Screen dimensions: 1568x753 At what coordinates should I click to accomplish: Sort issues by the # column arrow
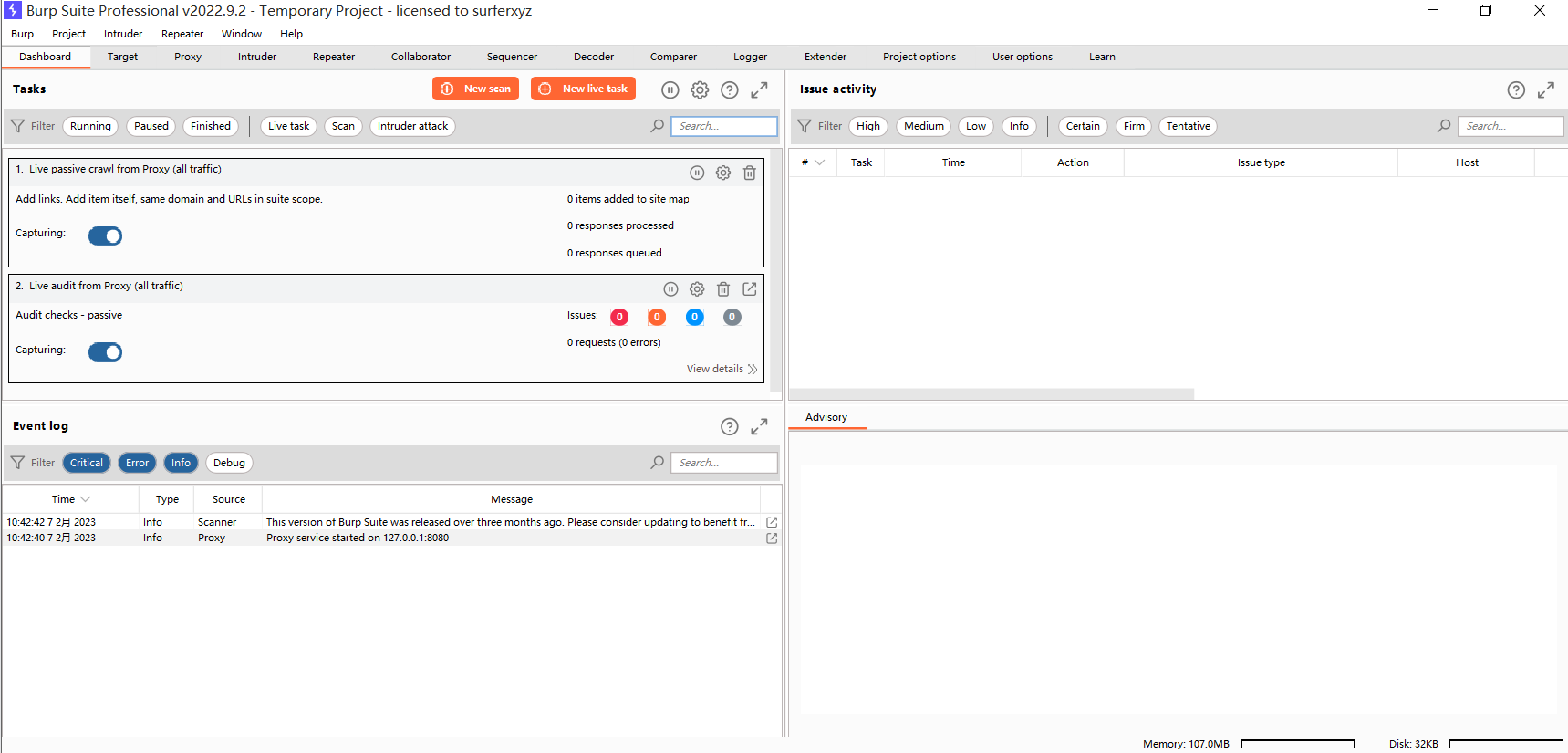(x=820, y=162)
